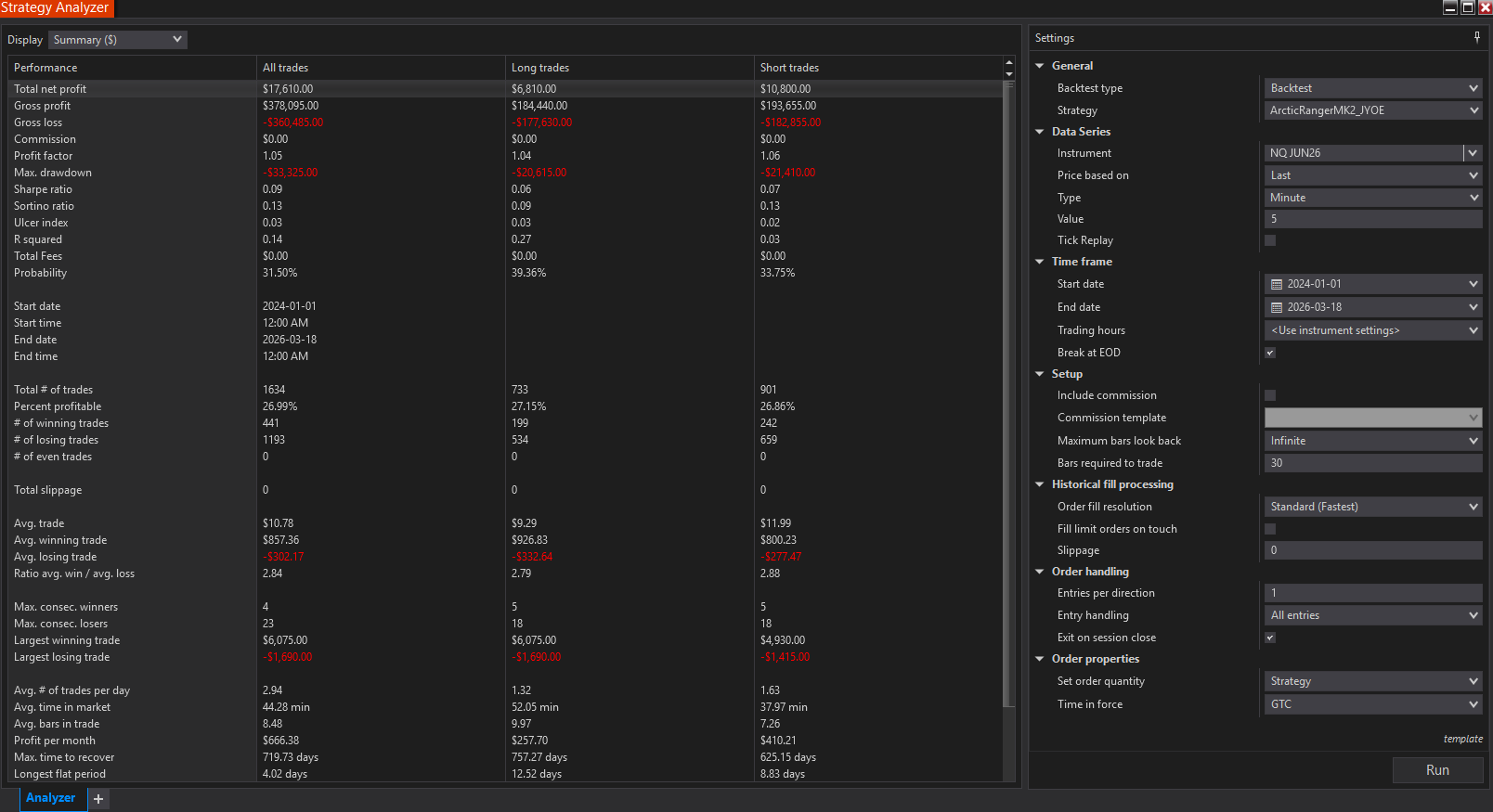Click the Long trades column header
1493x812 pixels.
(540, 68)
